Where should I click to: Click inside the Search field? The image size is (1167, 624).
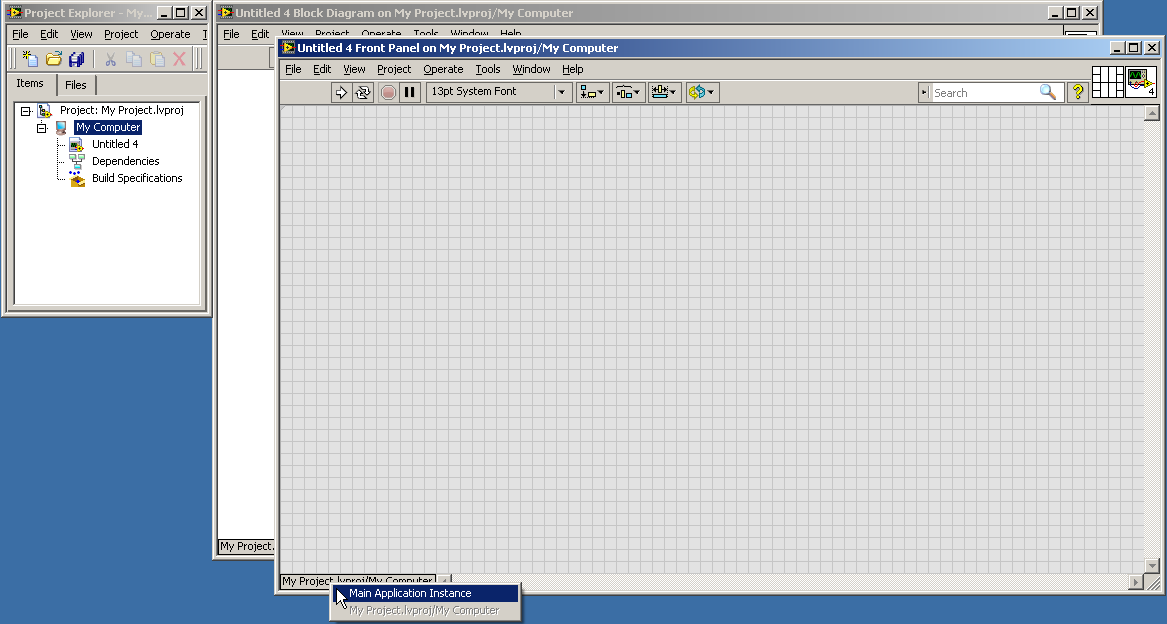coord(985,92)
